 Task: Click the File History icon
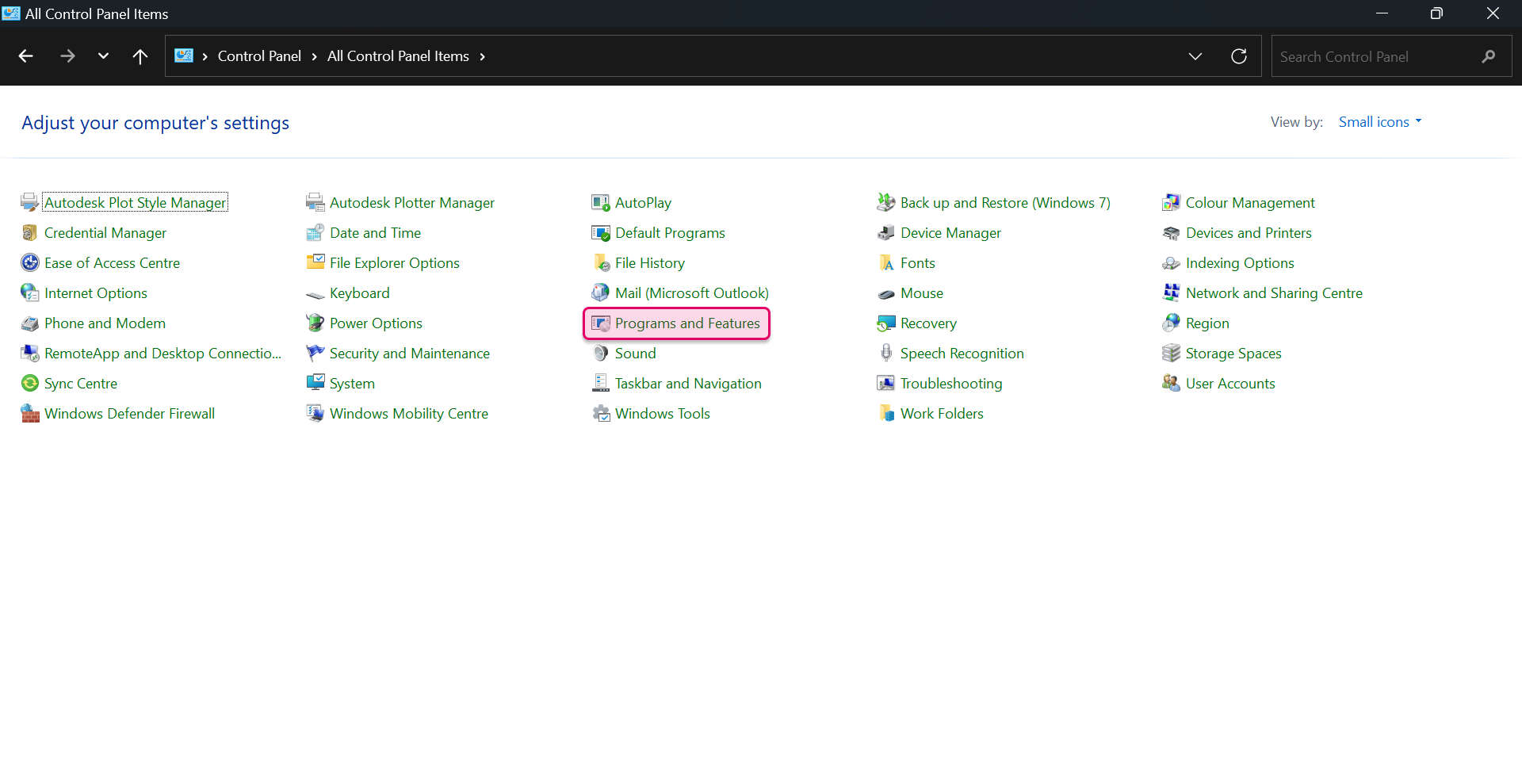tap(601, 263)
